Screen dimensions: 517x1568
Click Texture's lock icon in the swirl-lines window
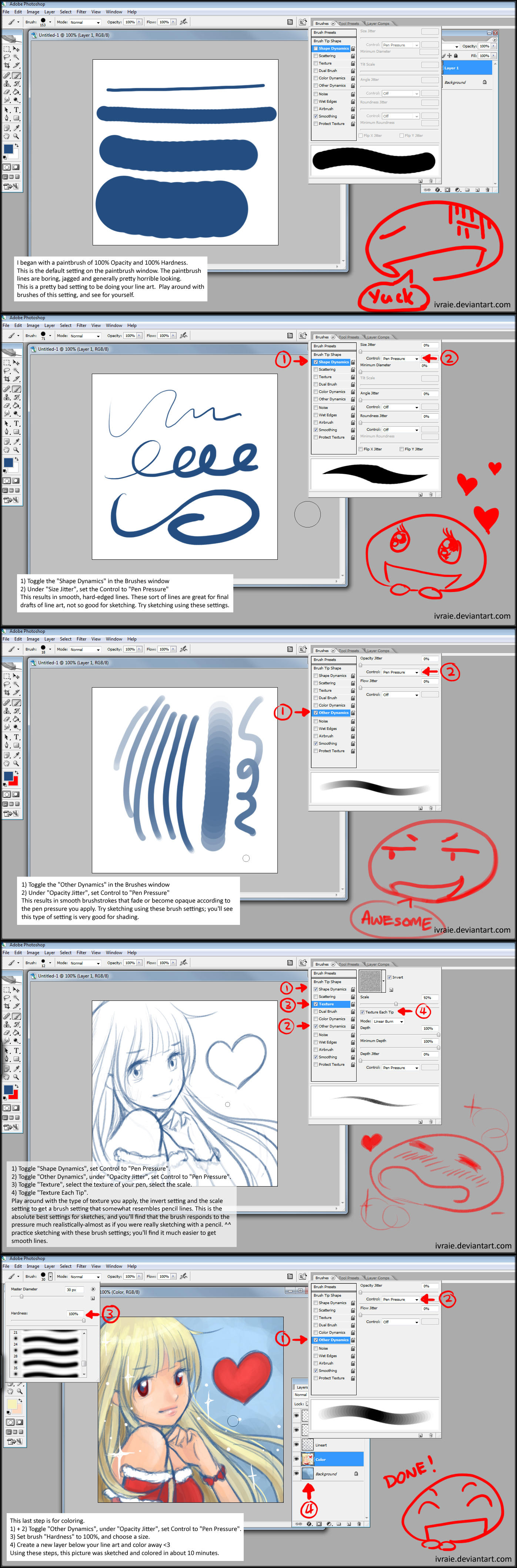point(353,377)
